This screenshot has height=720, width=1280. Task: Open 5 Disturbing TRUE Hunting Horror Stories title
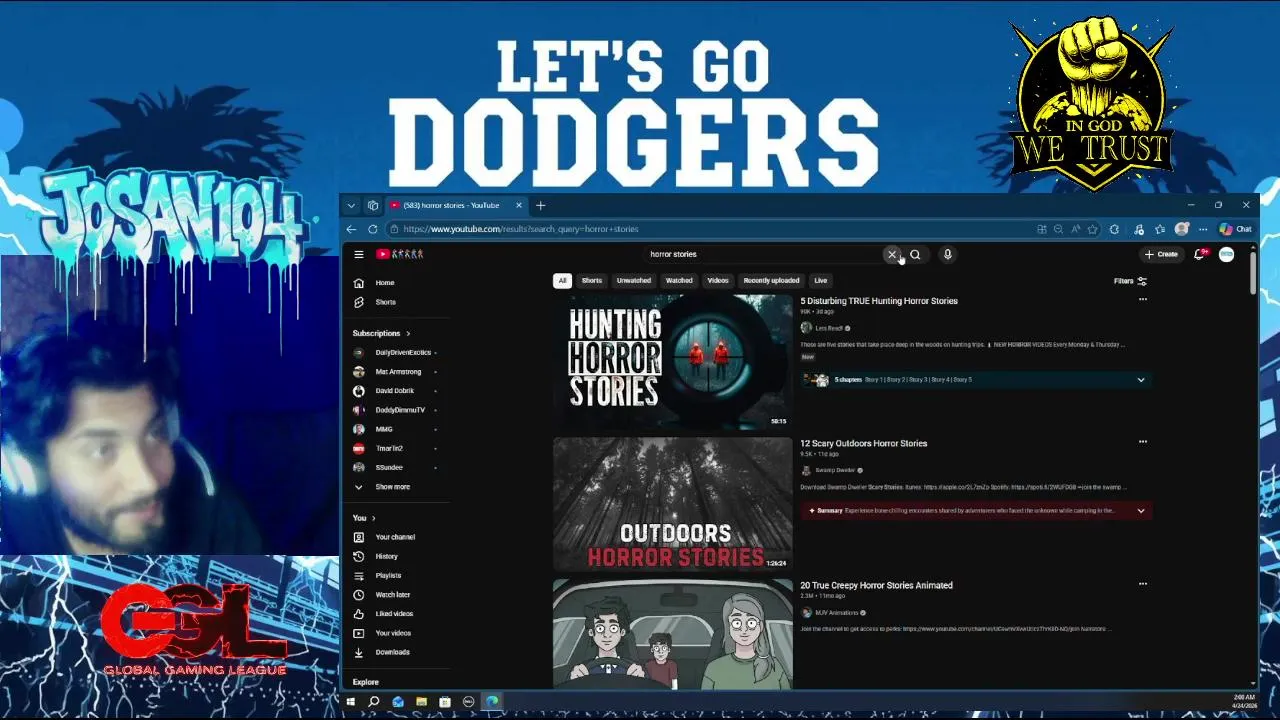pos(879,301)
